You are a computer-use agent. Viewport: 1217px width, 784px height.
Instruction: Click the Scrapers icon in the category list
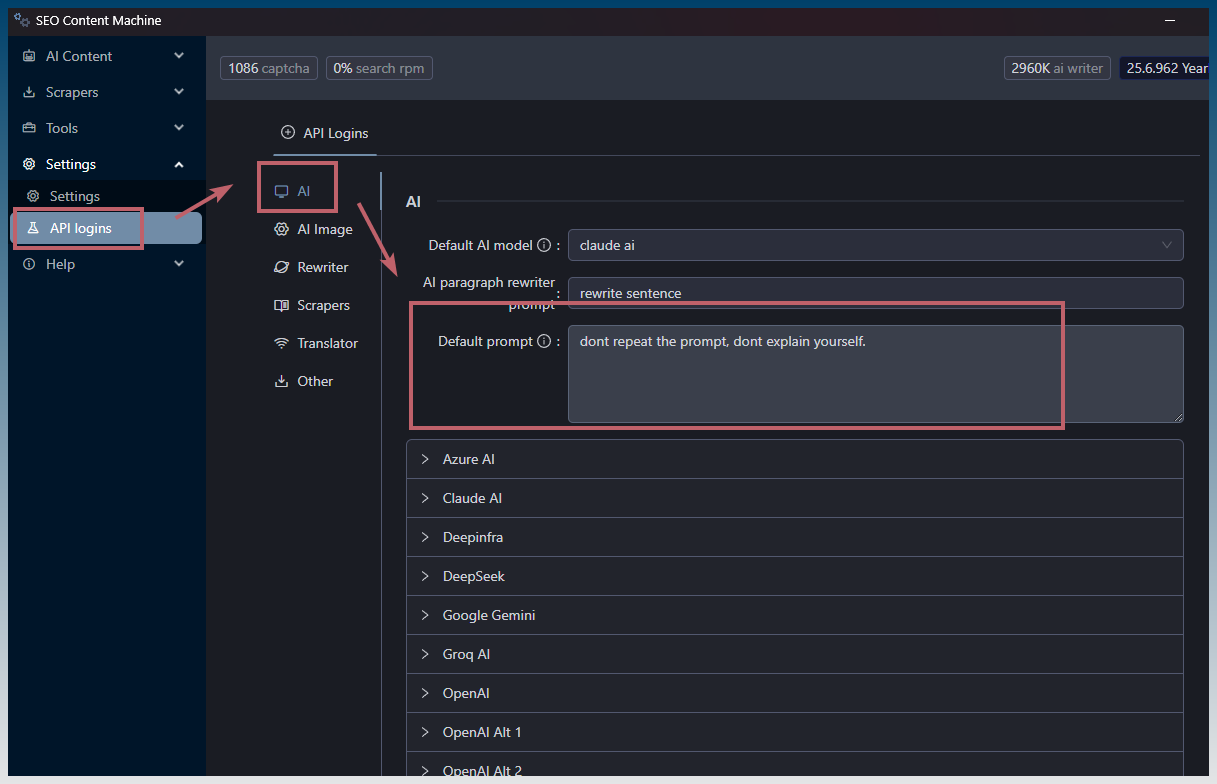point(281,305)
